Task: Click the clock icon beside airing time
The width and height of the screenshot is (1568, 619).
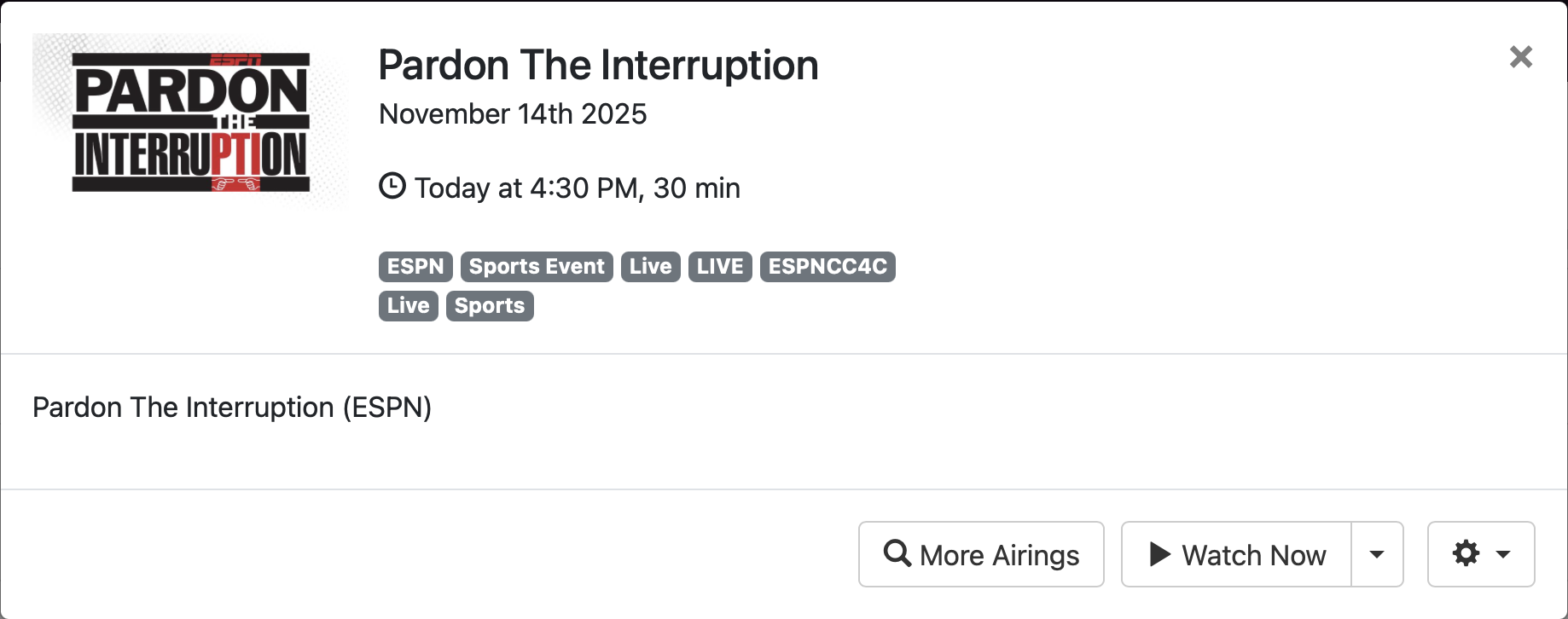Action: [x=392, y=186]
